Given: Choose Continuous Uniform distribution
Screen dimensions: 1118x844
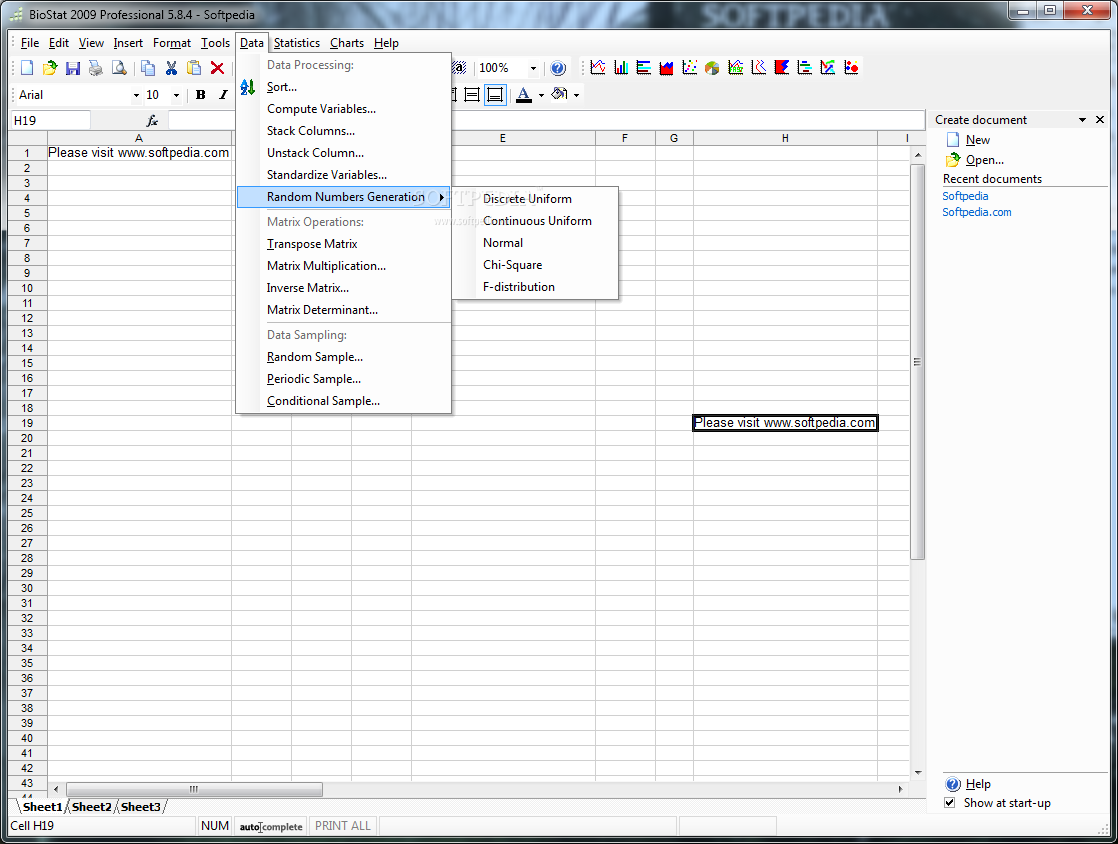Looking at the screenshot, I should tap(535, 221).
